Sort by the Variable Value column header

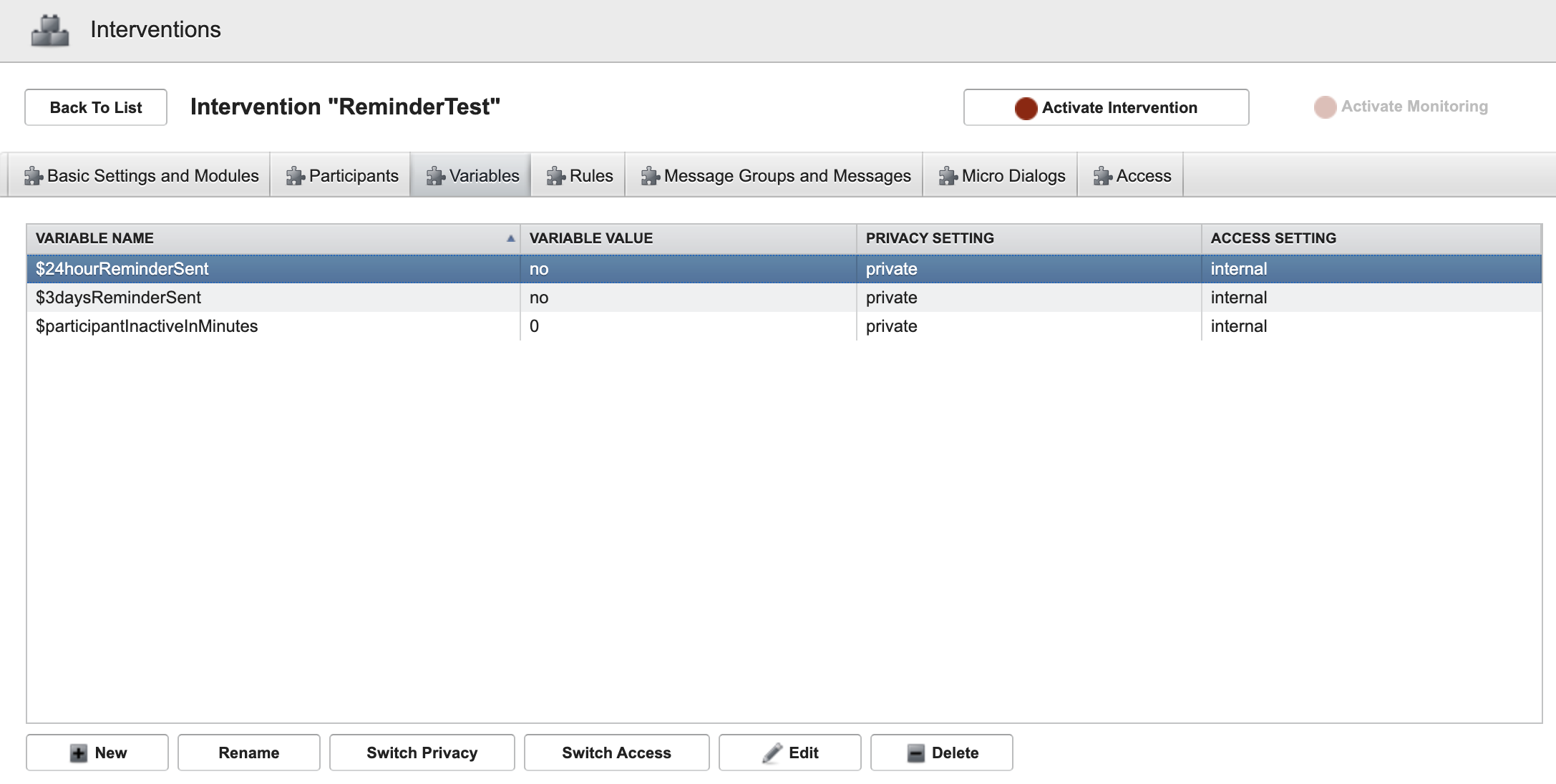(x=591, y=239)
